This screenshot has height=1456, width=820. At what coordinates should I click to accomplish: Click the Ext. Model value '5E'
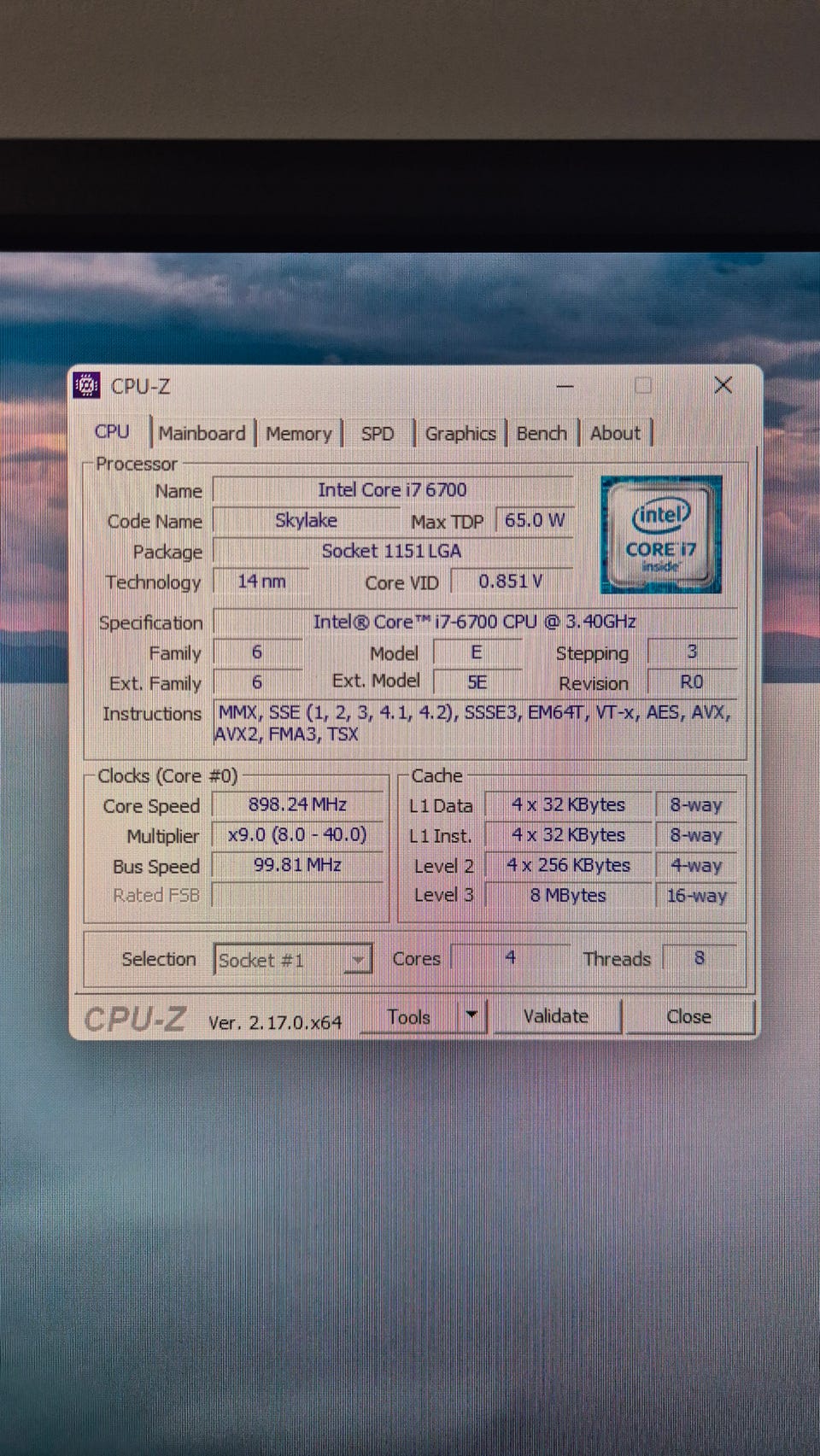click(477, 682)
